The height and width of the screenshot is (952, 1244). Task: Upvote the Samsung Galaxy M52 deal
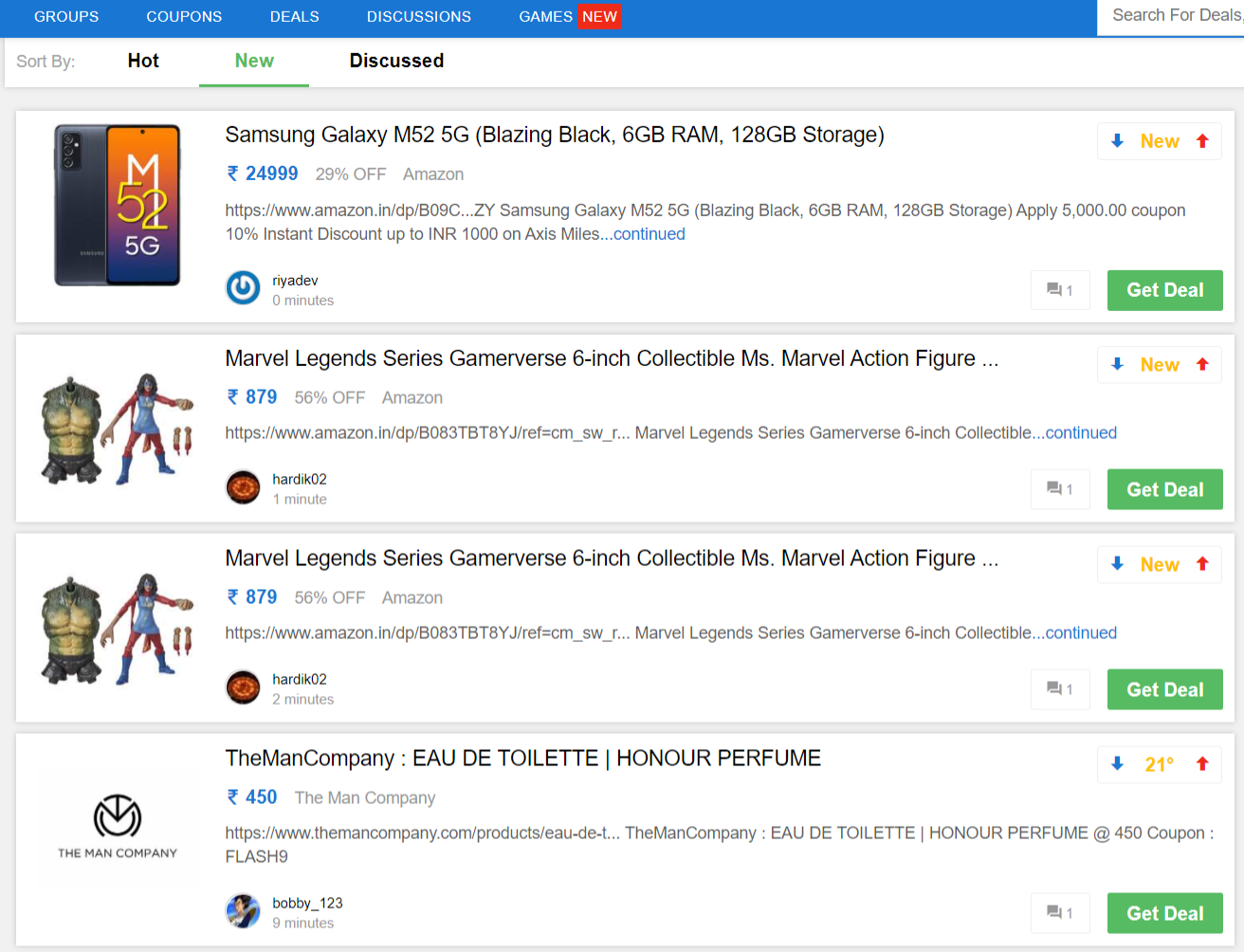pos(1202,141)
